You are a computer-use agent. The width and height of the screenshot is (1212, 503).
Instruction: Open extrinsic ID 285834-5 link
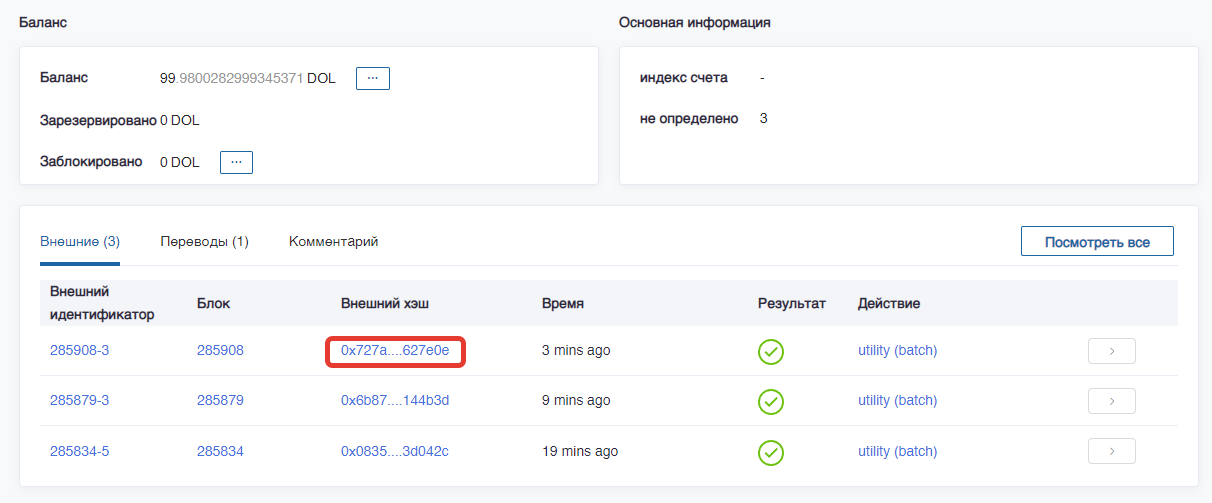coord(79,451)
